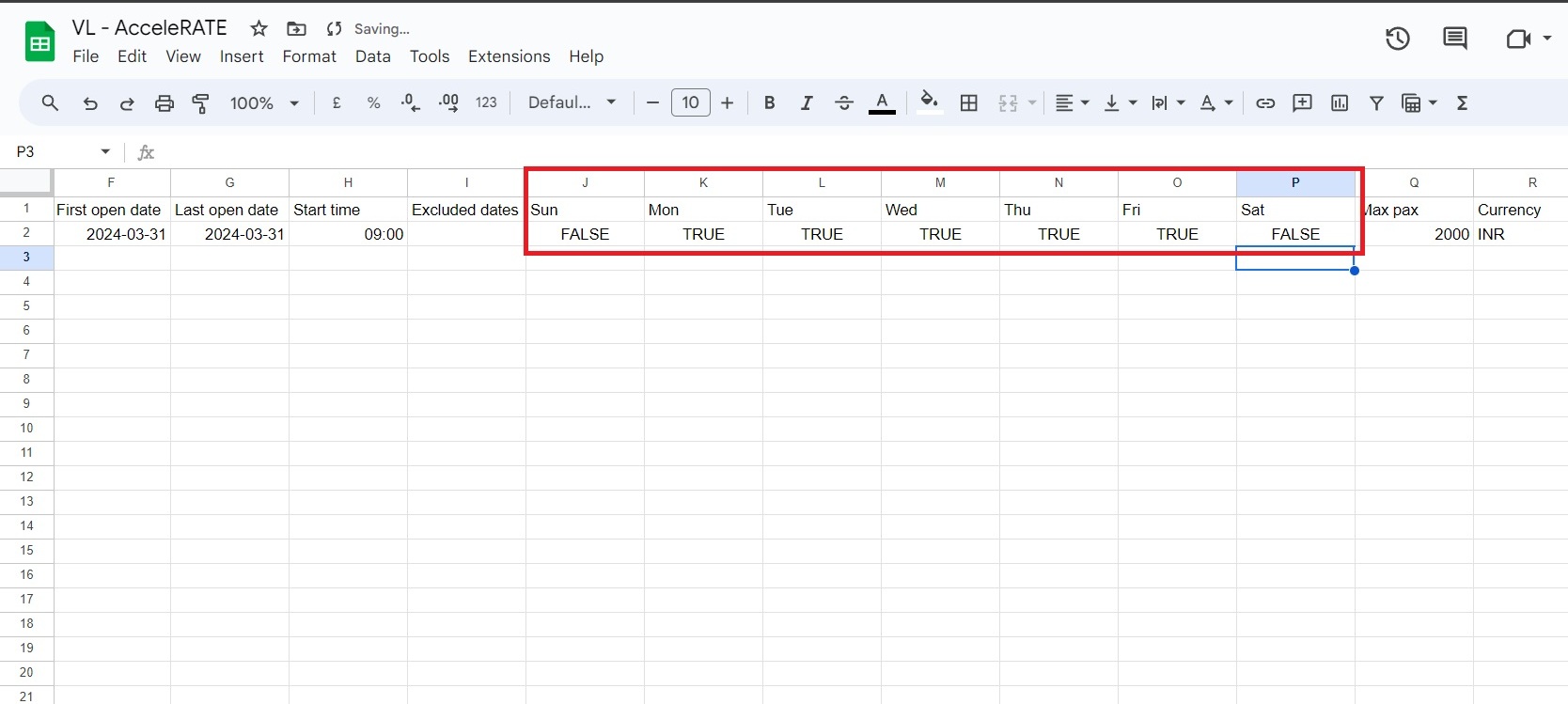Open the comments panel icon

1454,39
